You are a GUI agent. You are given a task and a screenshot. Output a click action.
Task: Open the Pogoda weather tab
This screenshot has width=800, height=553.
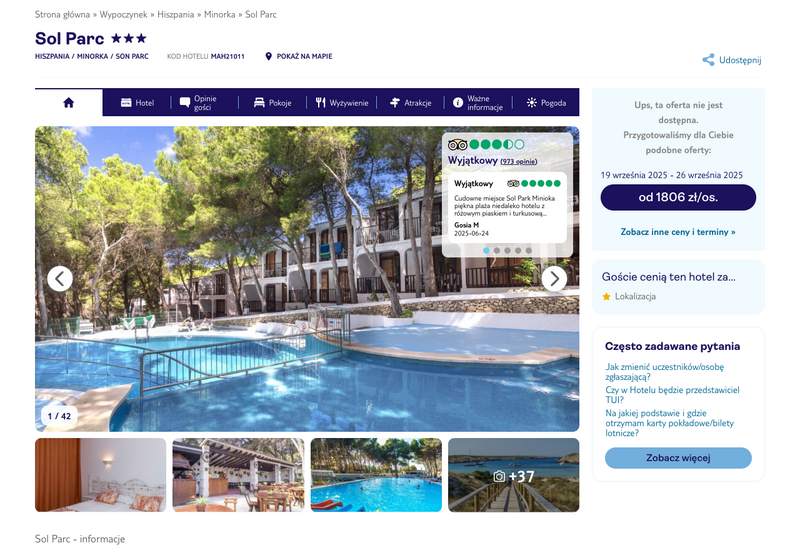(546, 103)
